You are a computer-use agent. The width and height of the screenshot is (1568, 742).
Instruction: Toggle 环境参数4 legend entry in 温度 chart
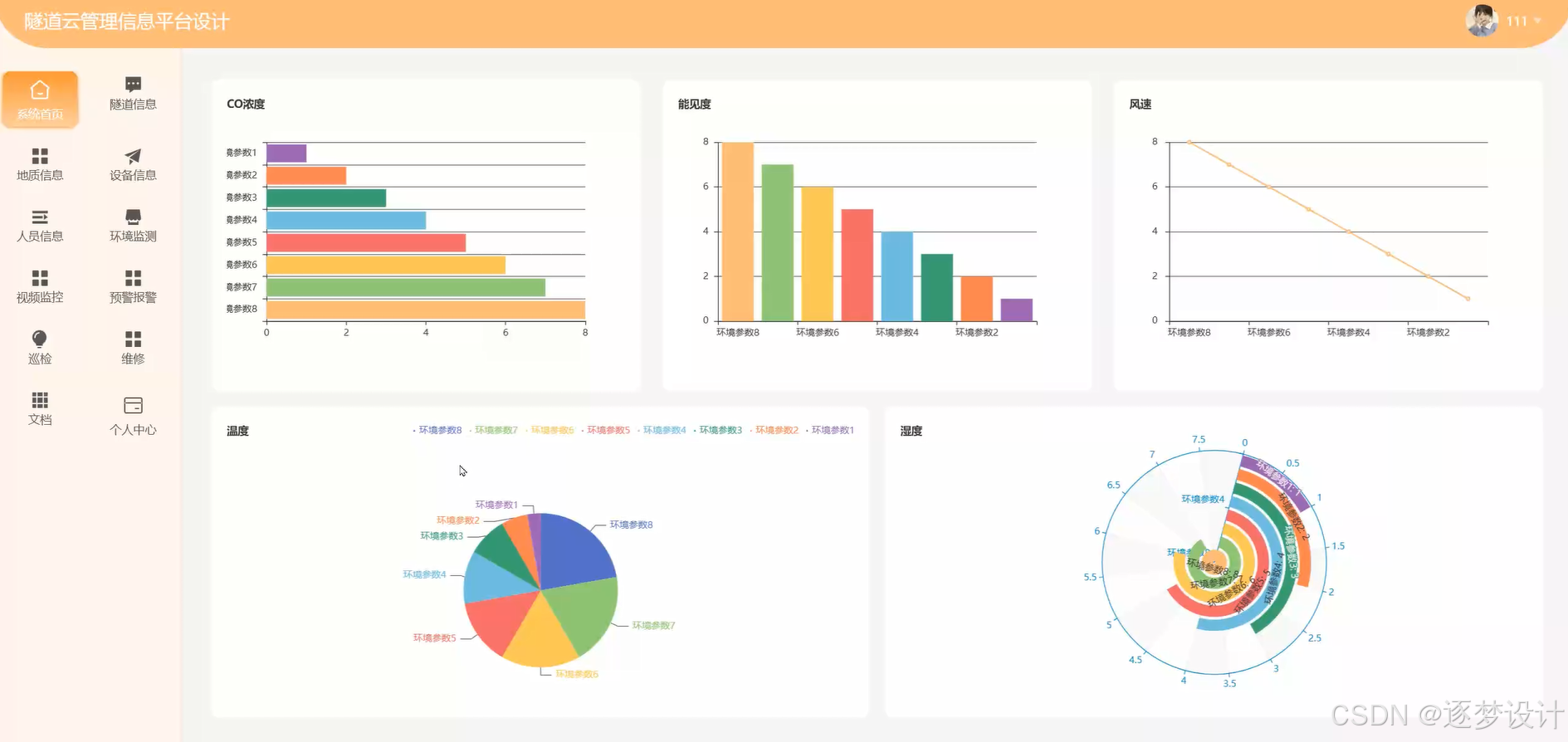pyautogui.click(x=662, y=430)
